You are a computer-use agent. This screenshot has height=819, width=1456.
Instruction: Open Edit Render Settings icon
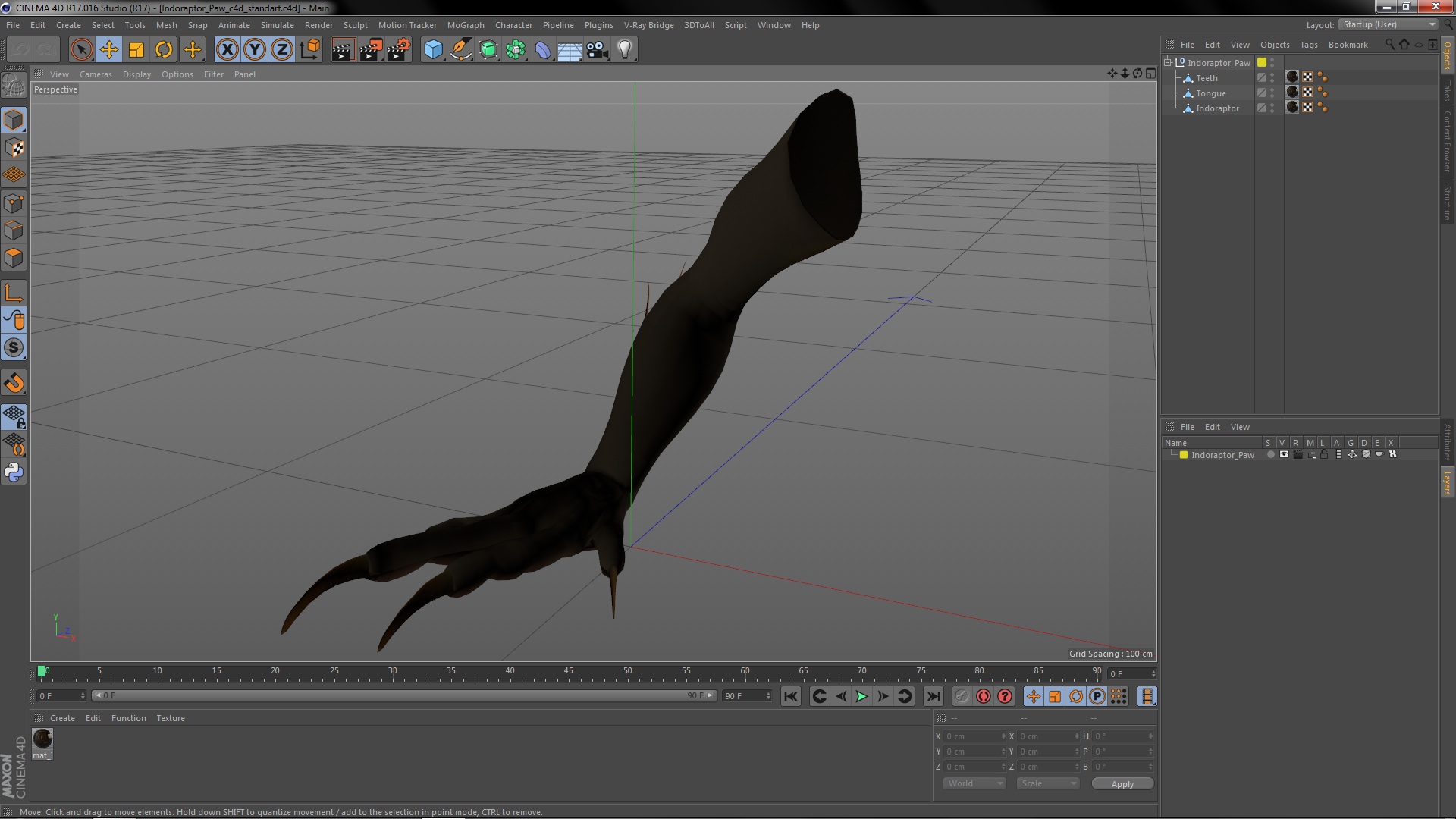click(398, 50)
